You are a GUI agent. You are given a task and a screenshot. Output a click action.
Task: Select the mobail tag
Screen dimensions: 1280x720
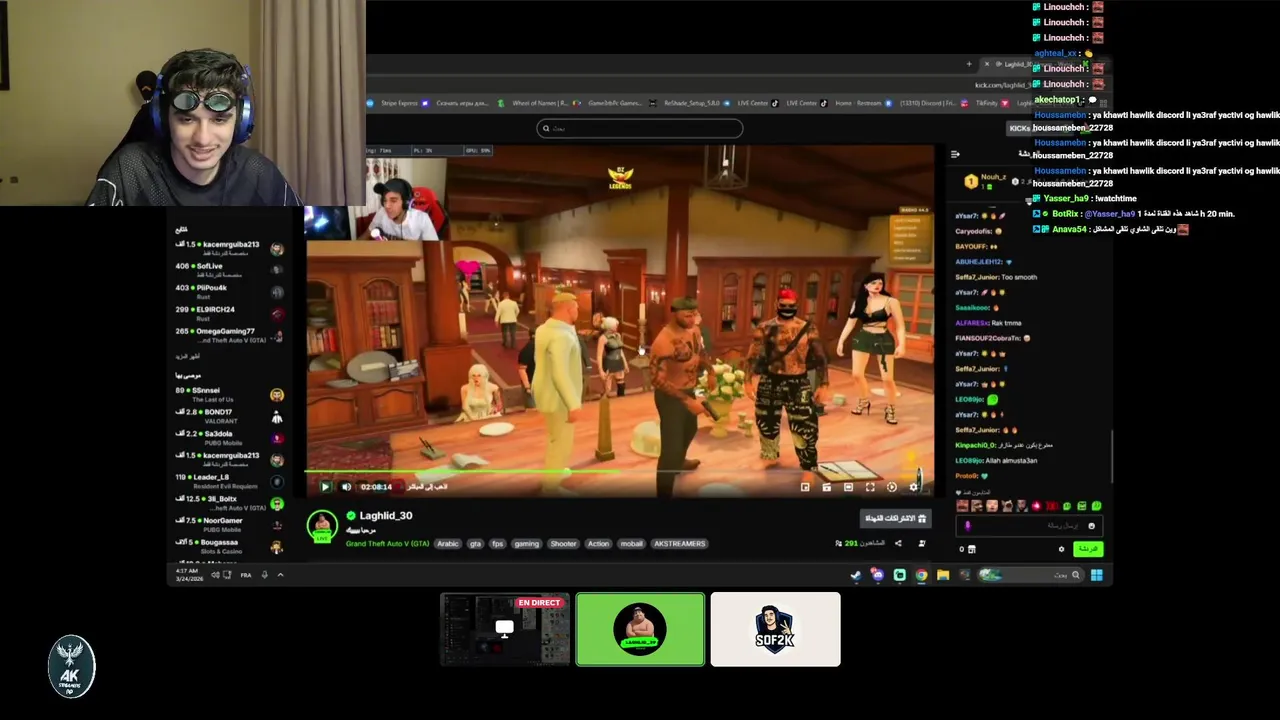(631, 544)
